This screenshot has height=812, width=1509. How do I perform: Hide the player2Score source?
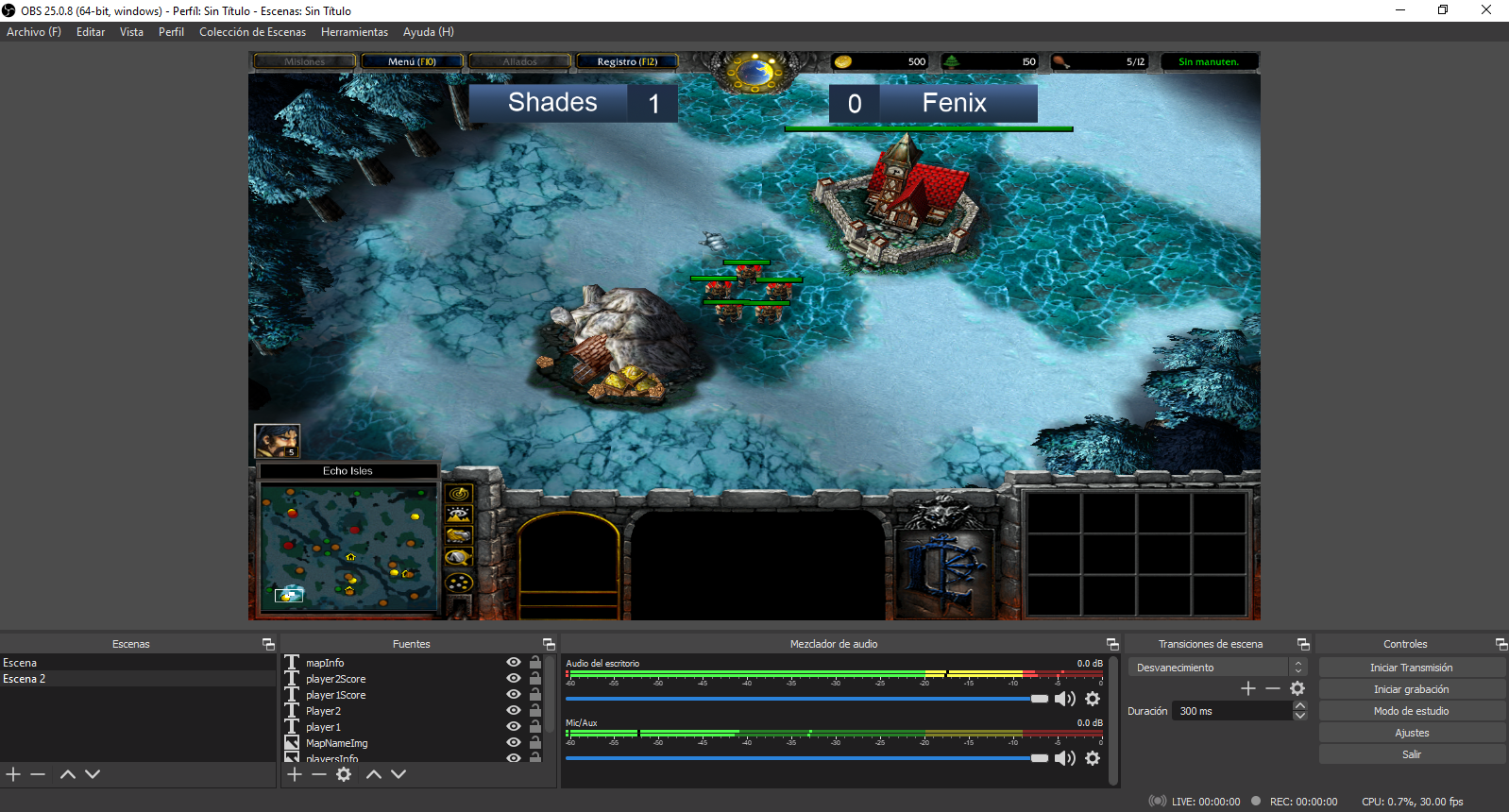tap(514, 679)
